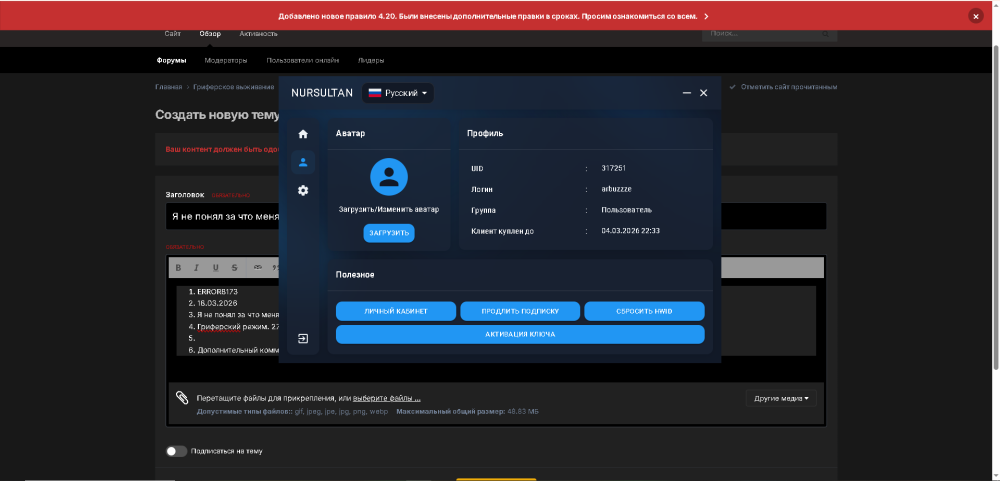Open the Активность menu item
This screenshot has height=481, width=1000.
(x=258, y=34)
